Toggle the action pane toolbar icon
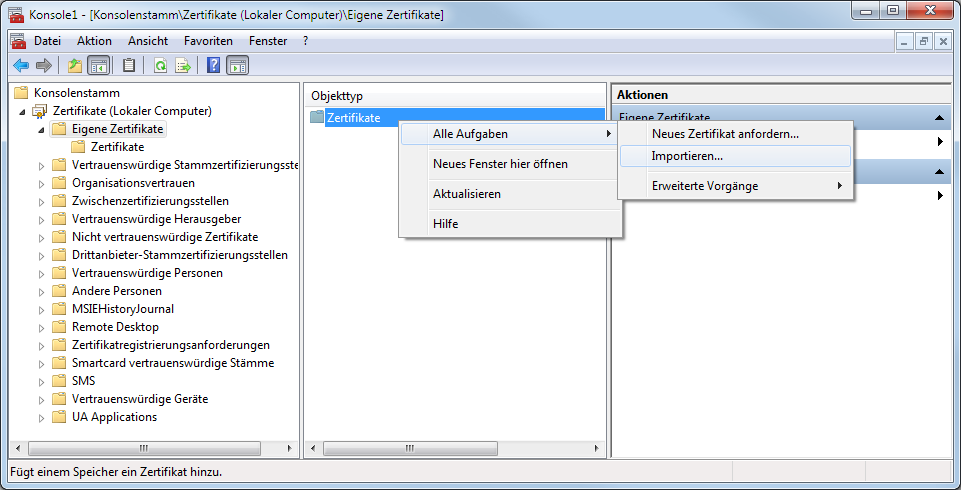Viewport: 961px width, 490px height. tap(237, 66)
